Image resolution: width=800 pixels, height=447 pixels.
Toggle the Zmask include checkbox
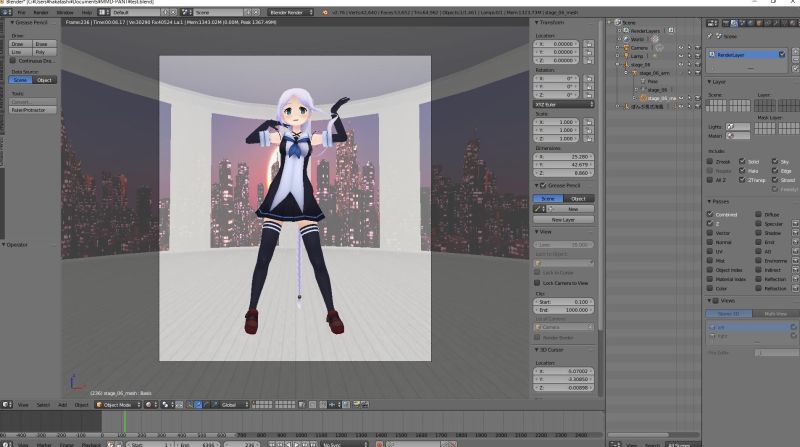point(710,161)
